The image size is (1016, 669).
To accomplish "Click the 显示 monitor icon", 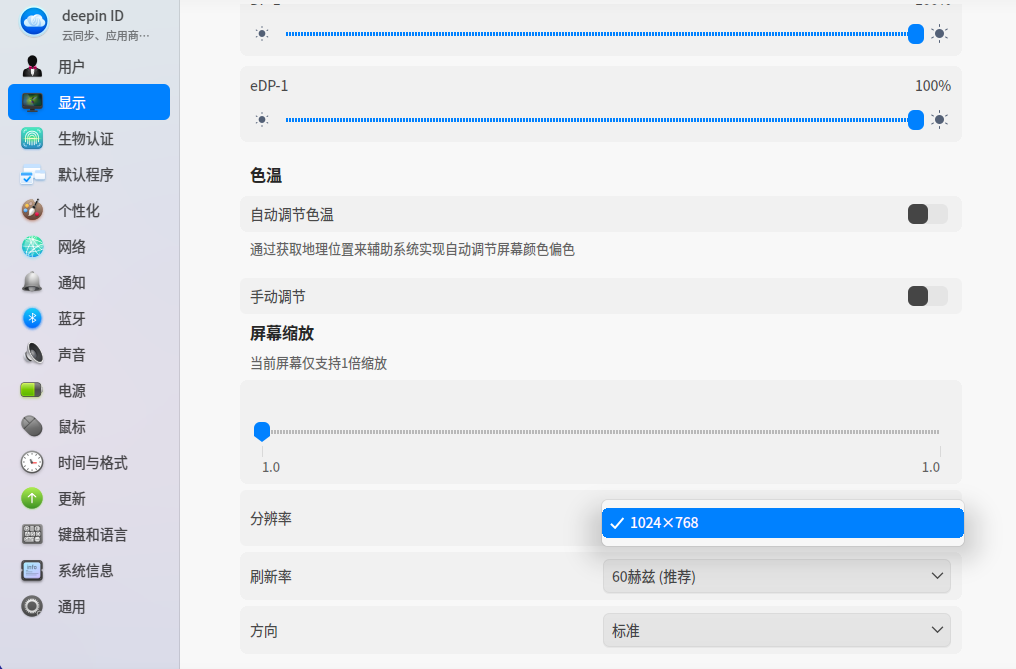I will click(x=32, y=102).
